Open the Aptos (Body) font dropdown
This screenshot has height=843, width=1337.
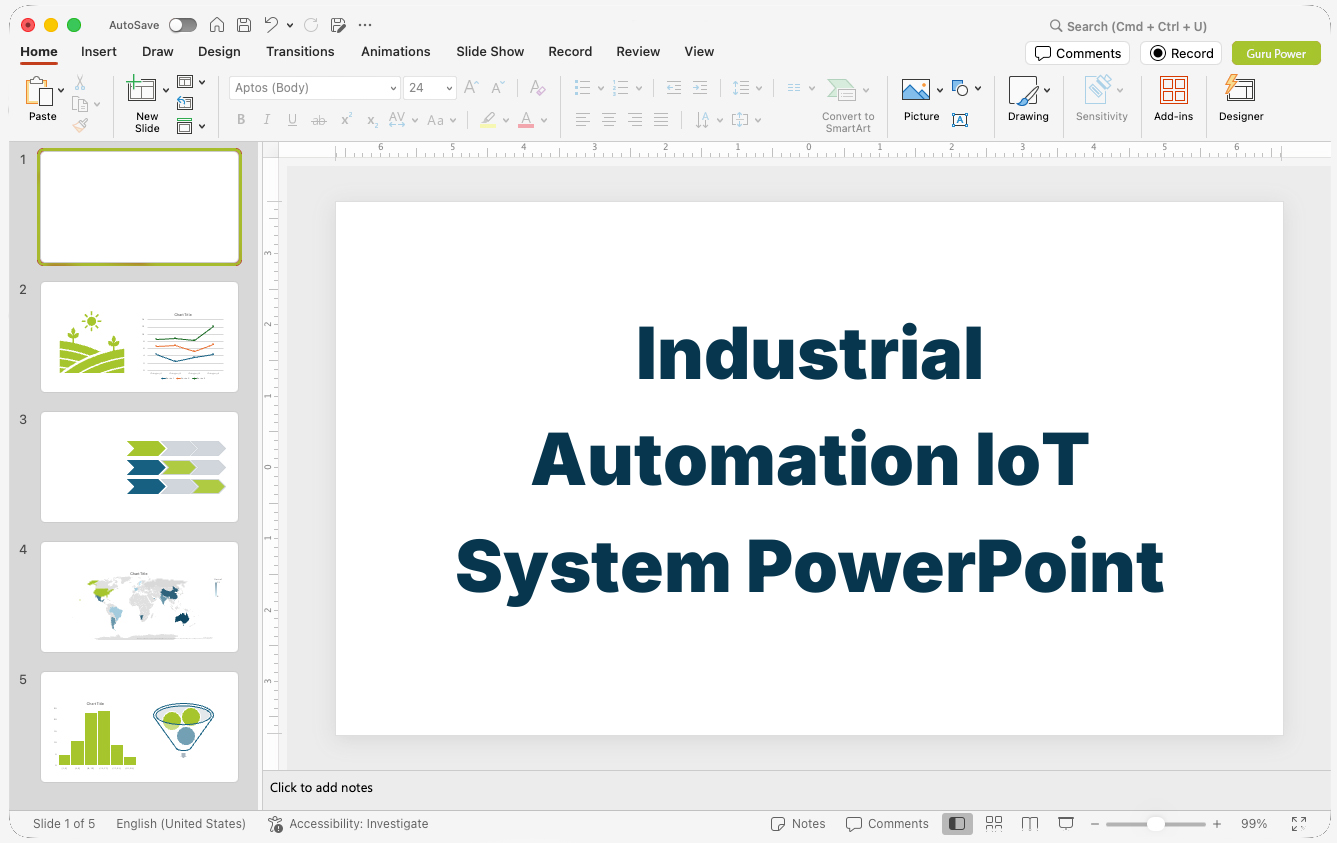pyautogui.click(x=315, y=88)
